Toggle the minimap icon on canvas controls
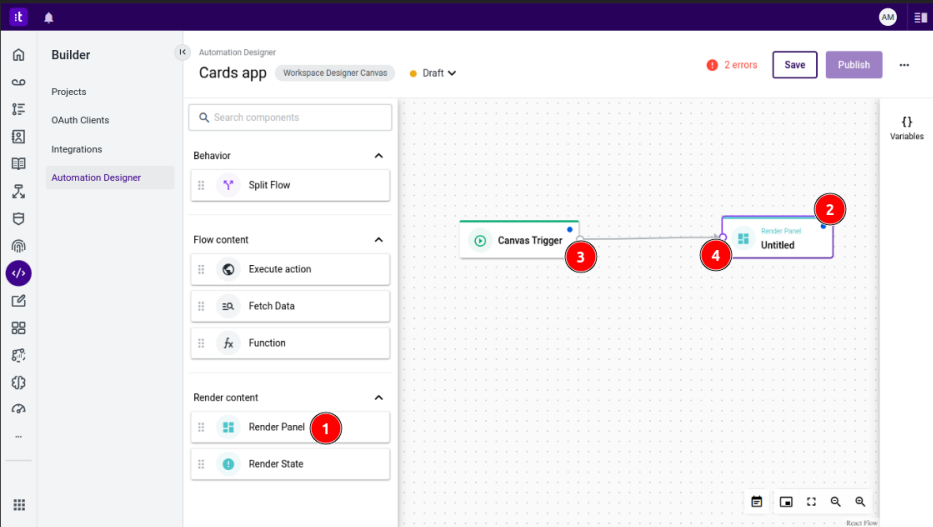The image size is (933, 527). point(786,501)
